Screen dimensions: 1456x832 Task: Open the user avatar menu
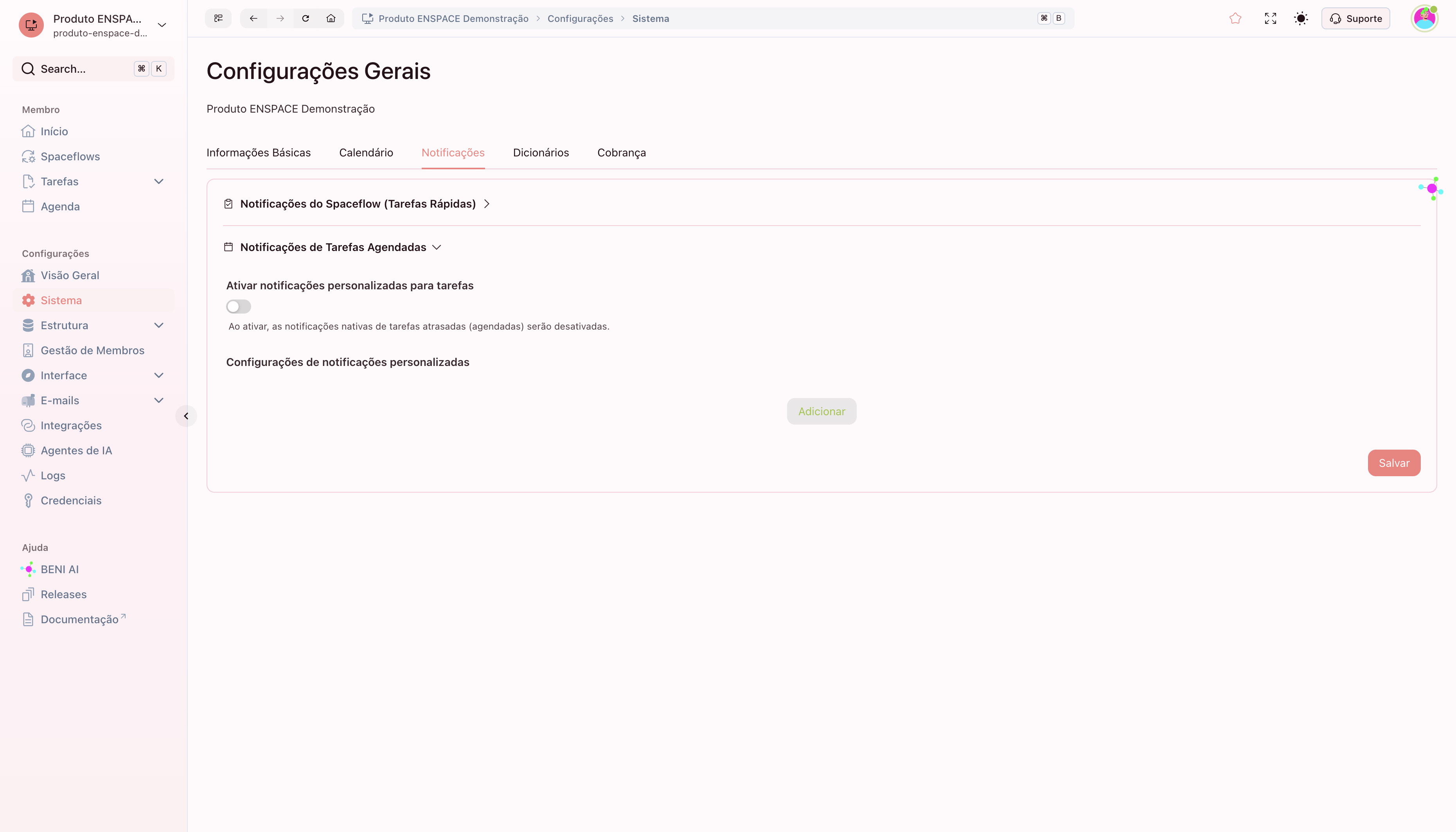[x=1424, y=18]
